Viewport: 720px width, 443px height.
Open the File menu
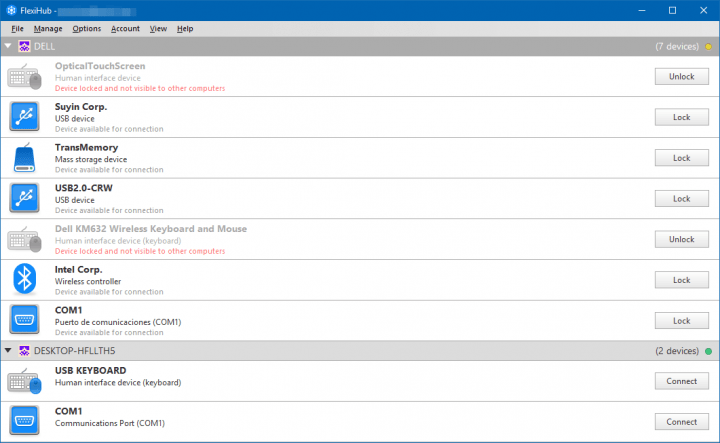17,28
